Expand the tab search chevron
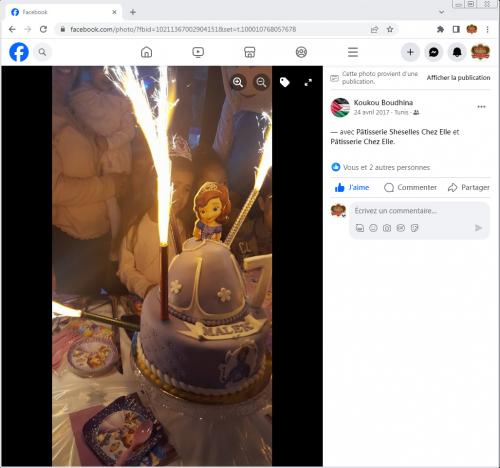 pos(442,12)
